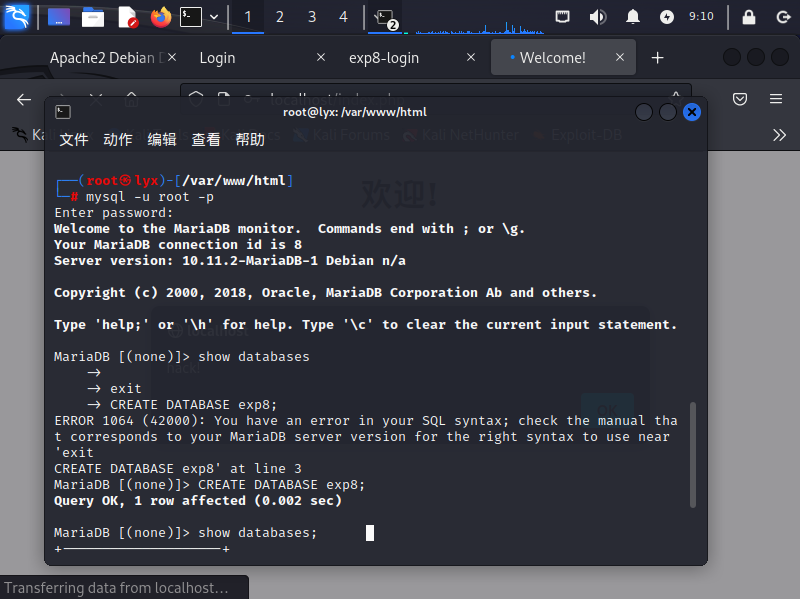Click the Firefox status 'Transferring data from localhost…'
Image resolution: width=800 pixels, height=599 pixels.
(x=116, y=588)
